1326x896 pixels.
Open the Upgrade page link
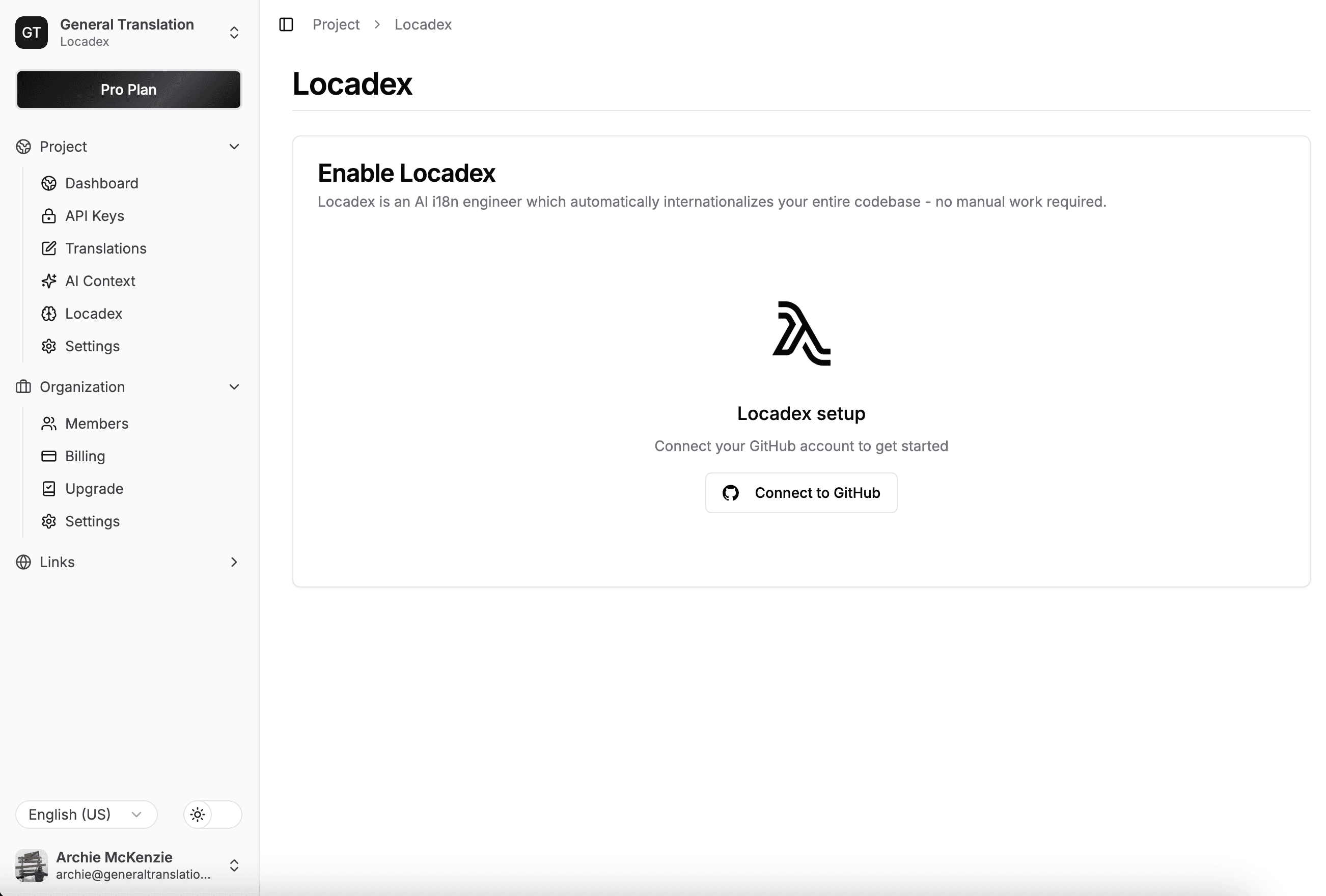[94, 488]
